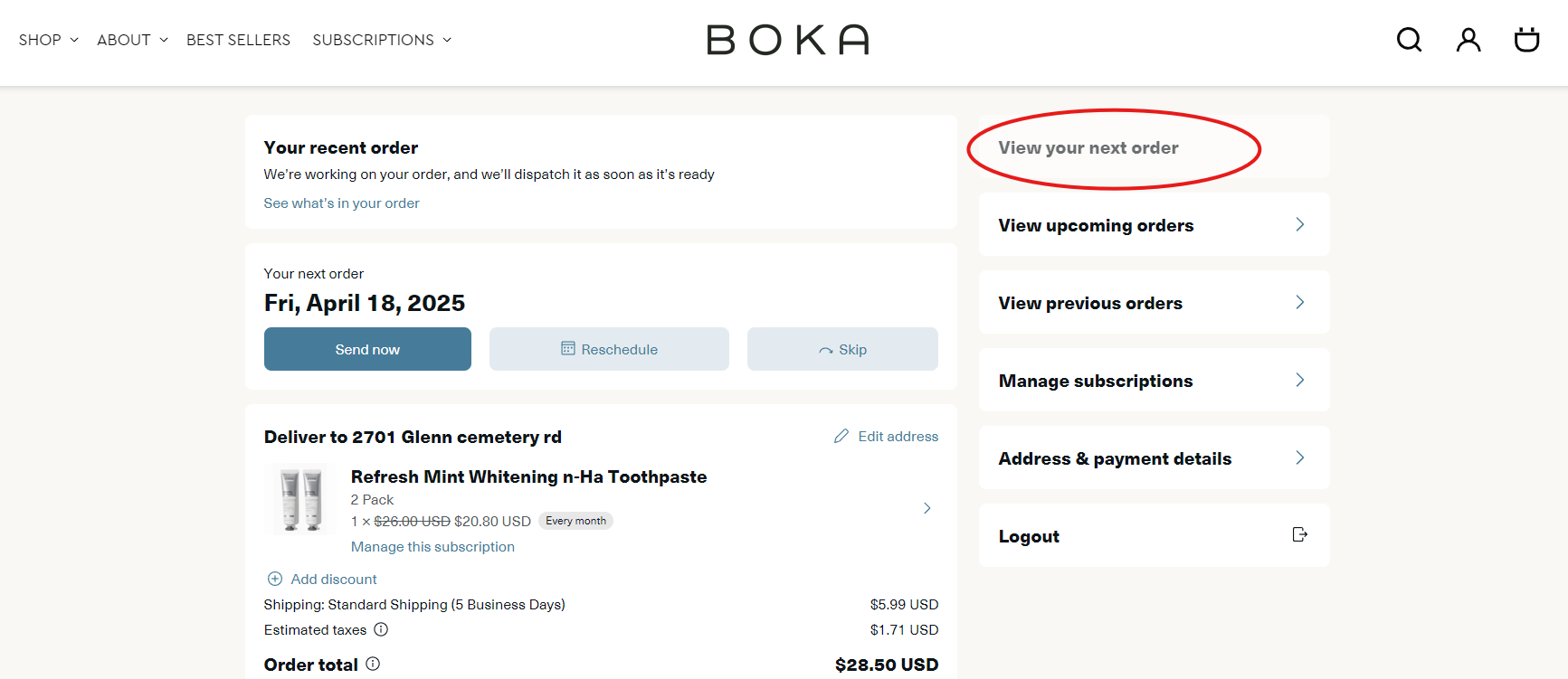Click the info icon beside Order total

click(373, 664)
